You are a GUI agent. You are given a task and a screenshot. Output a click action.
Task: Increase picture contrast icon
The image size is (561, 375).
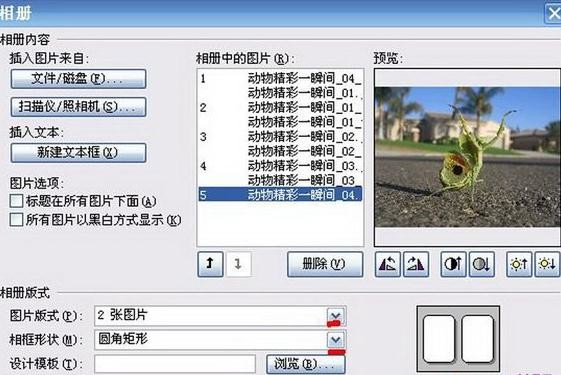[453, 264]
